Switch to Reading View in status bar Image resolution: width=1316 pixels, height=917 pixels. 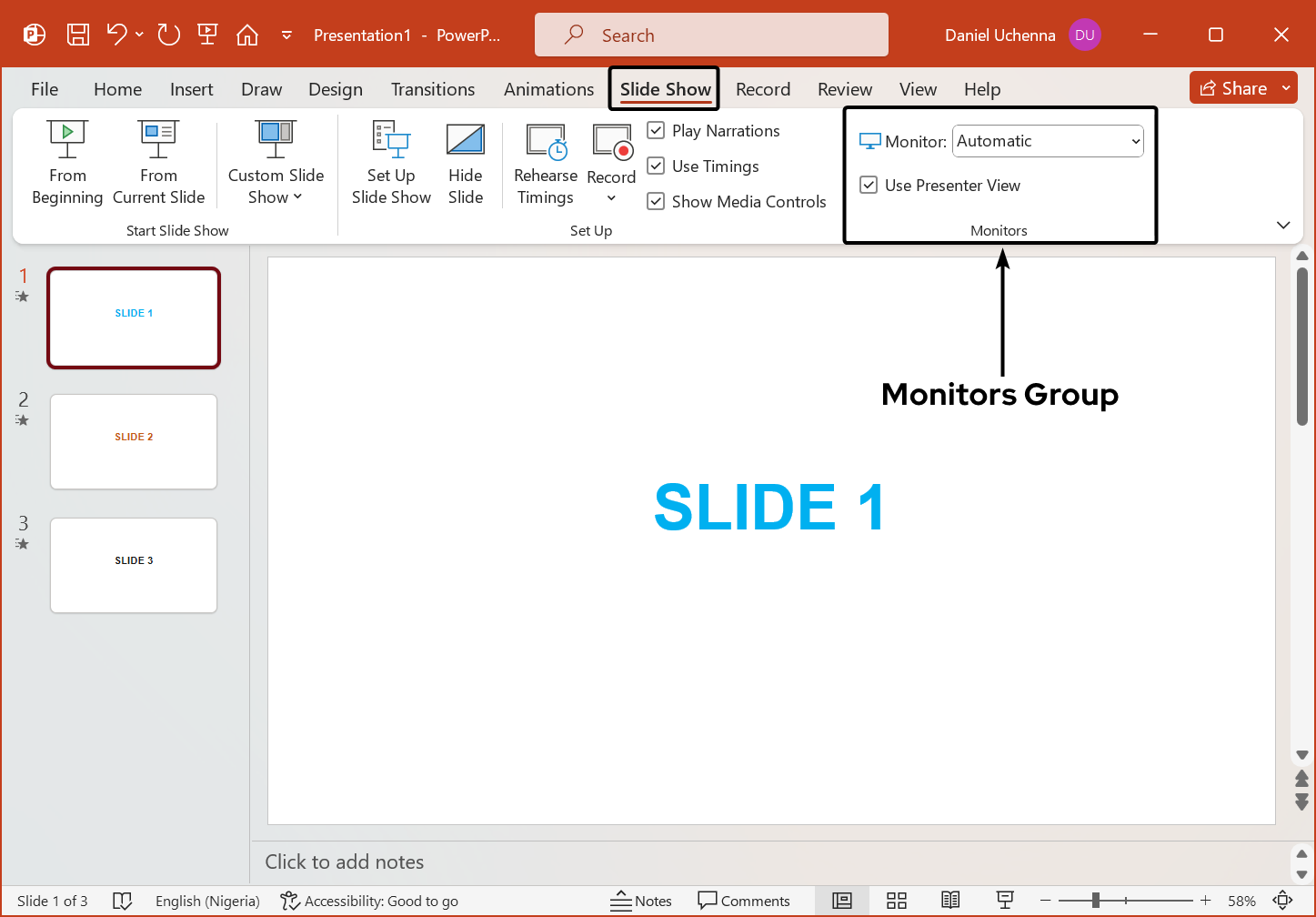950,901
